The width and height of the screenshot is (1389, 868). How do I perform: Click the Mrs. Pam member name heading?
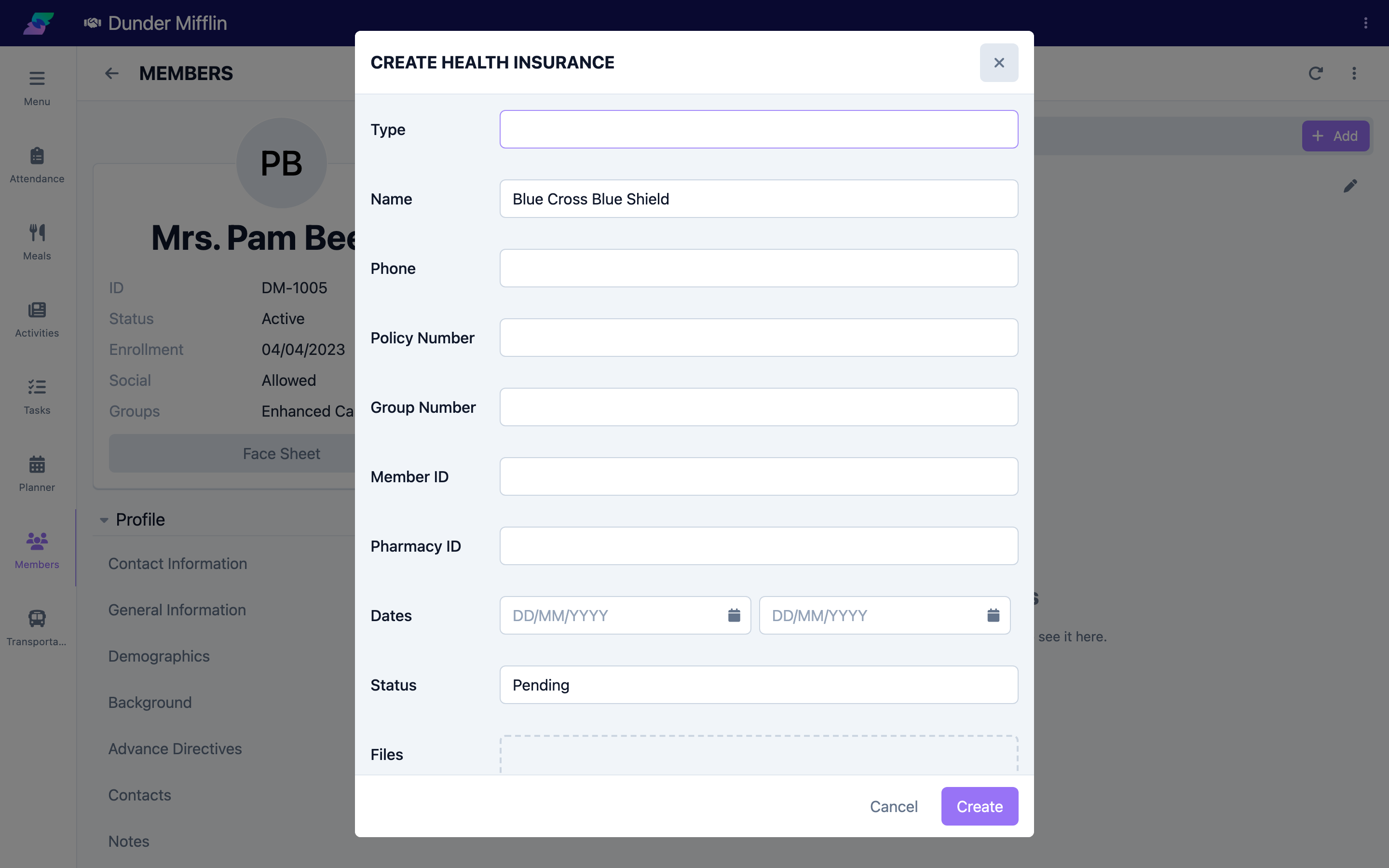[x=253, y=238]
